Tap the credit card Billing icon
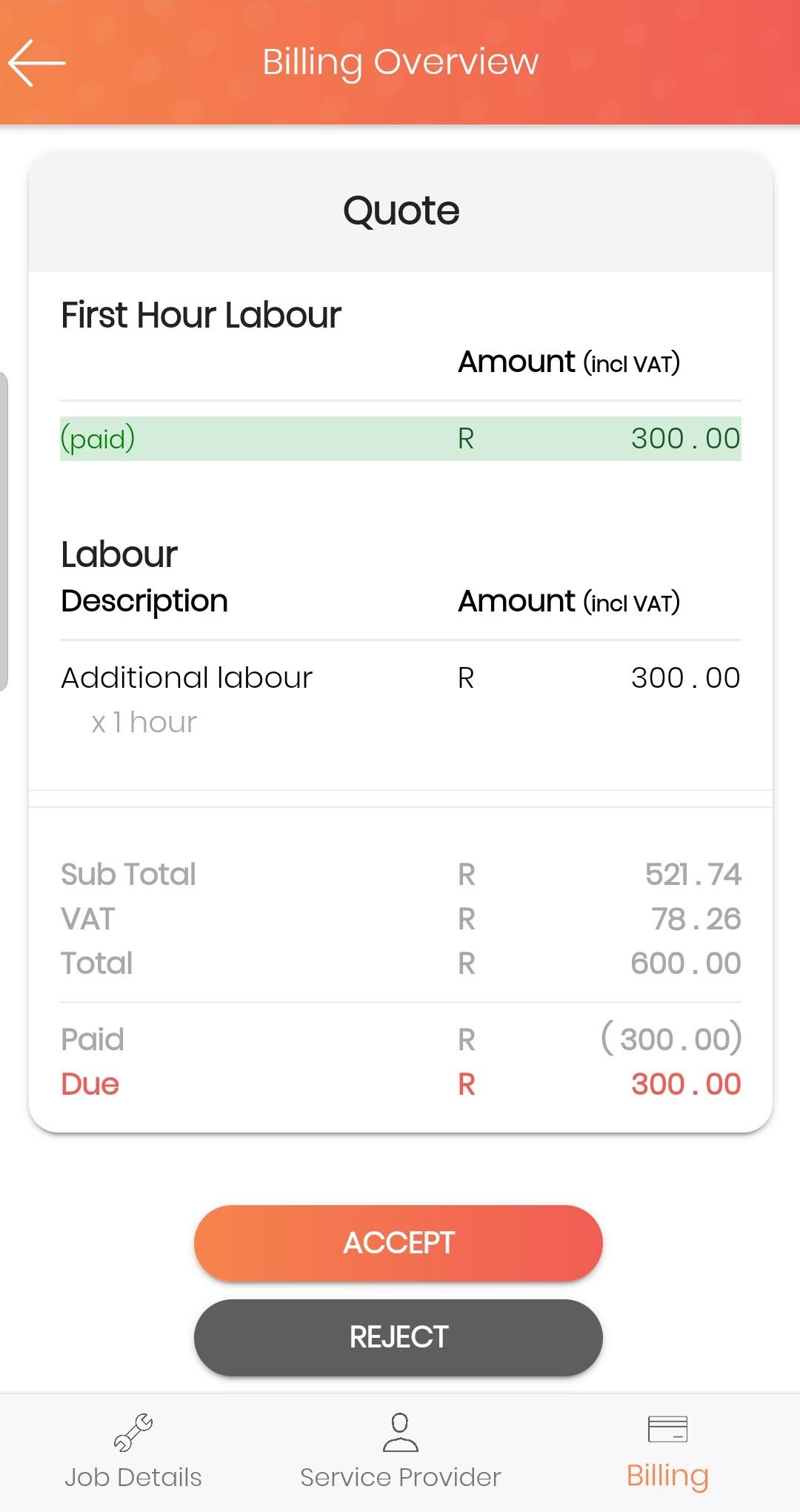Screen dimensions: 800x1512 [x=667, y=1429]
